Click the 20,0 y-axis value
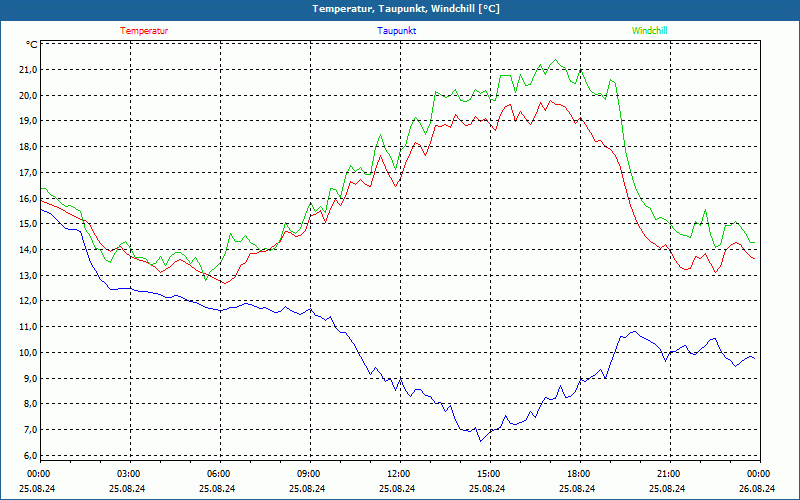This screenshot has height=500, width=800. tap(29, 95)
